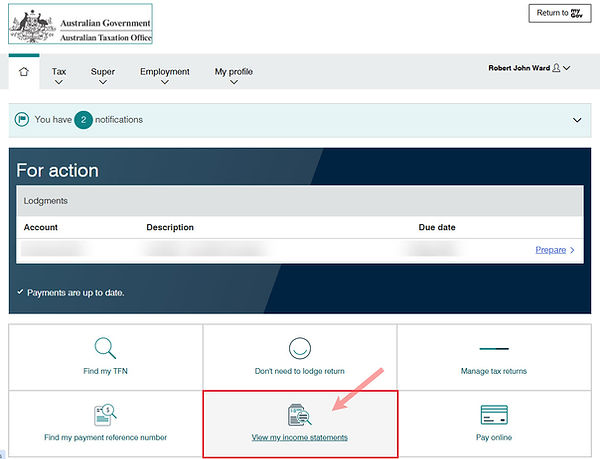600x459 pixels.
Task: Open Find my TFN link
Action: [x=105, y=371]
